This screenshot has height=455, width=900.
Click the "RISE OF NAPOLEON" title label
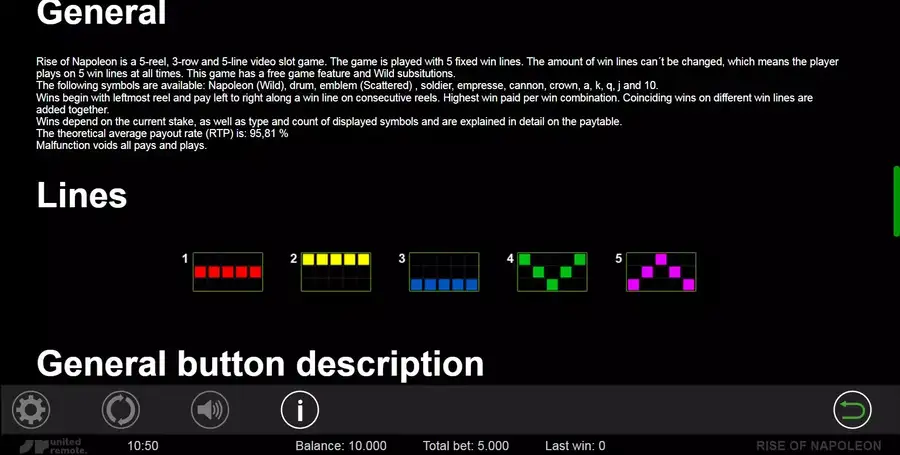(818, 446)
